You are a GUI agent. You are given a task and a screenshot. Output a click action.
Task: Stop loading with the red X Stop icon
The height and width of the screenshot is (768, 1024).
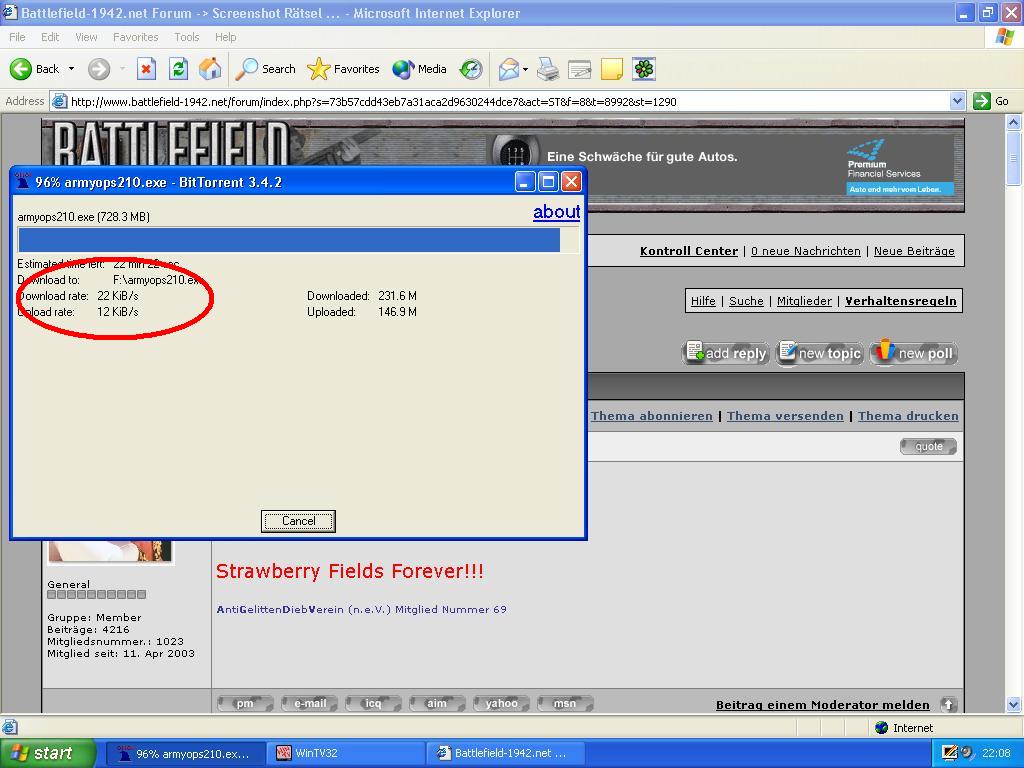pyautogui.click(x=146, y=69)
